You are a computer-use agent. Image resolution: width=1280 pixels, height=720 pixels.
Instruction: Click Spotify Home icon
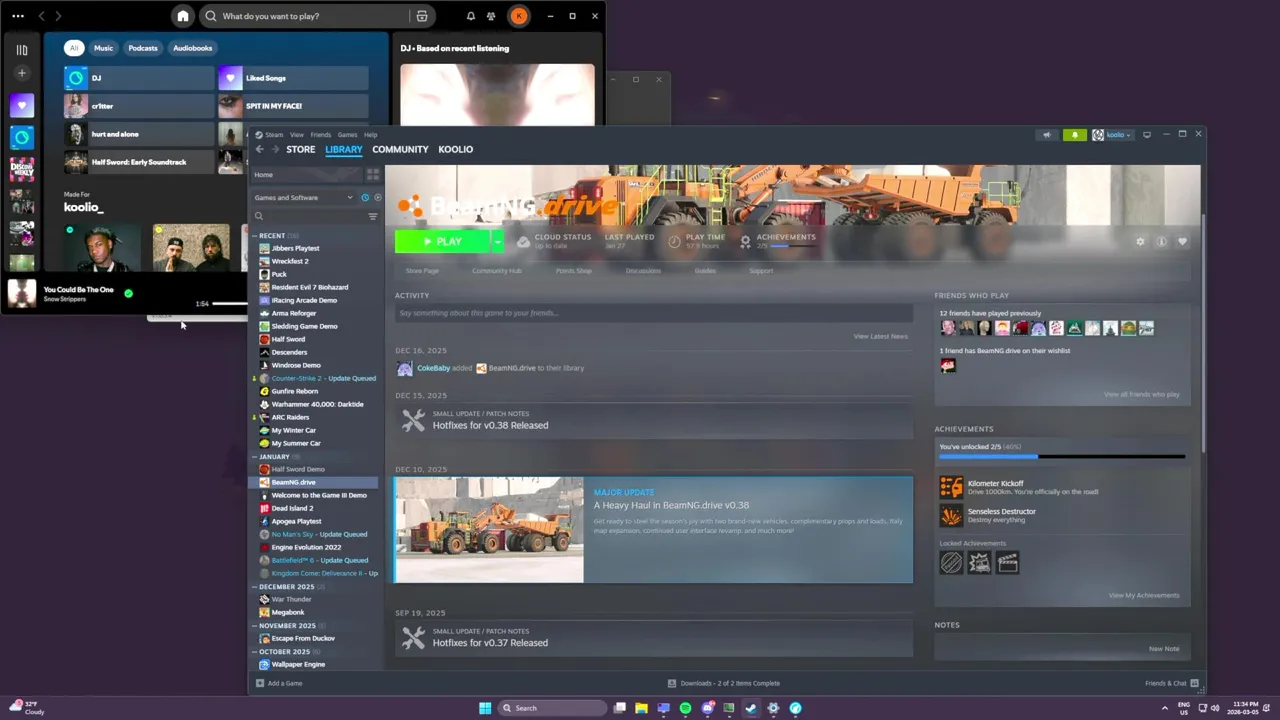click(182, 16)
